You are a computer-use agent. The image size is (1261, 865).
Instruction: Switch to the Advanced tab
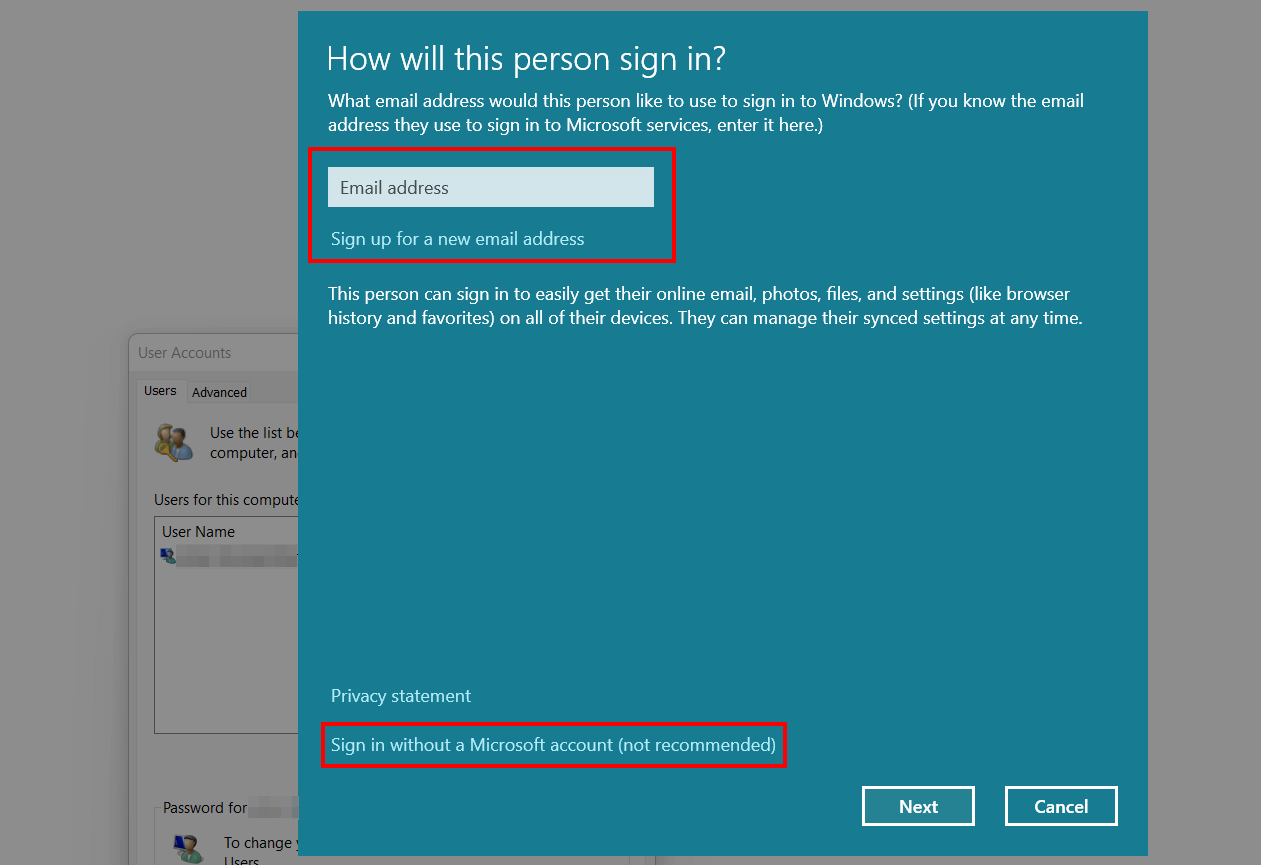point(219,392)
